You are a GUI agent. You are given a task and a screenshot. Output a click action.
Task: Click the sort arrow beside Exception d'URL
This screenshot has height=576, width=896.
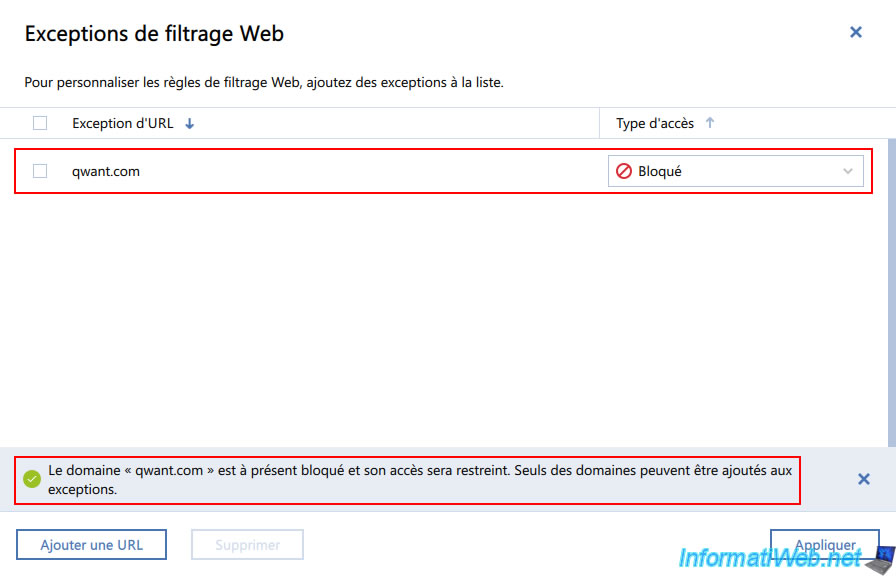tap(190, 124)
